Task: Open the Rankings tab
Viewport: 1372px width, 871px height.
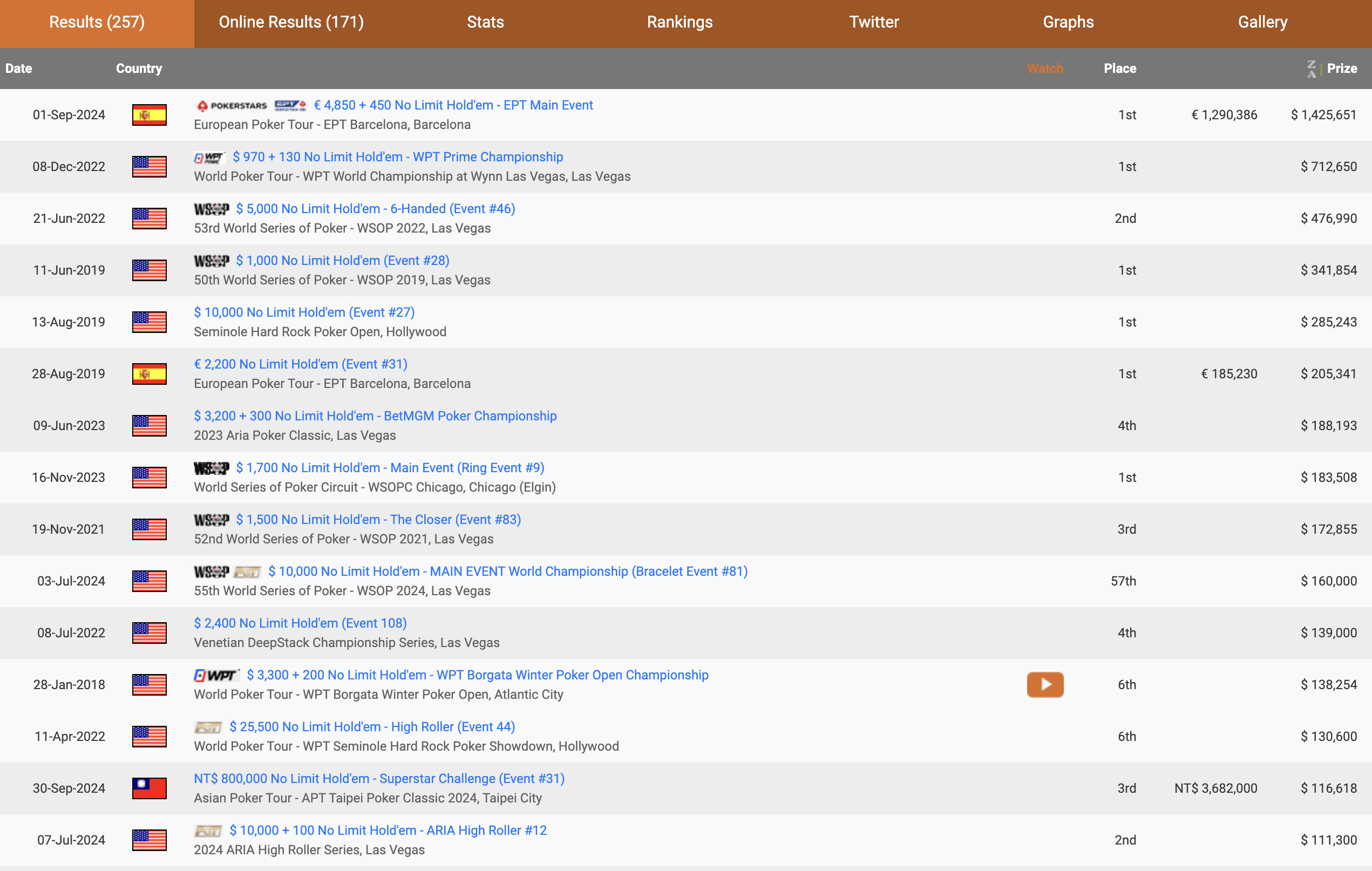Action: 679,22
